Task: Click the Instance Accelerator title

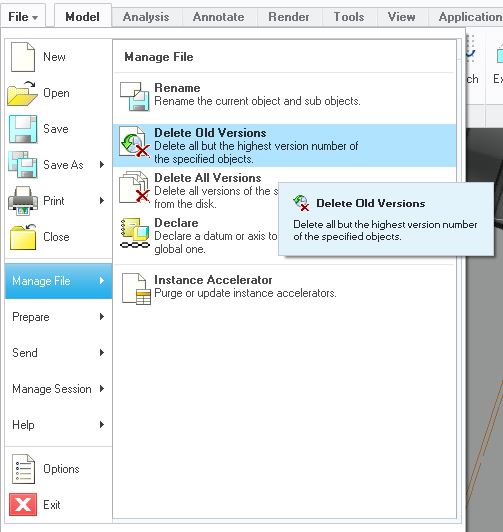Action: [213, 280]
